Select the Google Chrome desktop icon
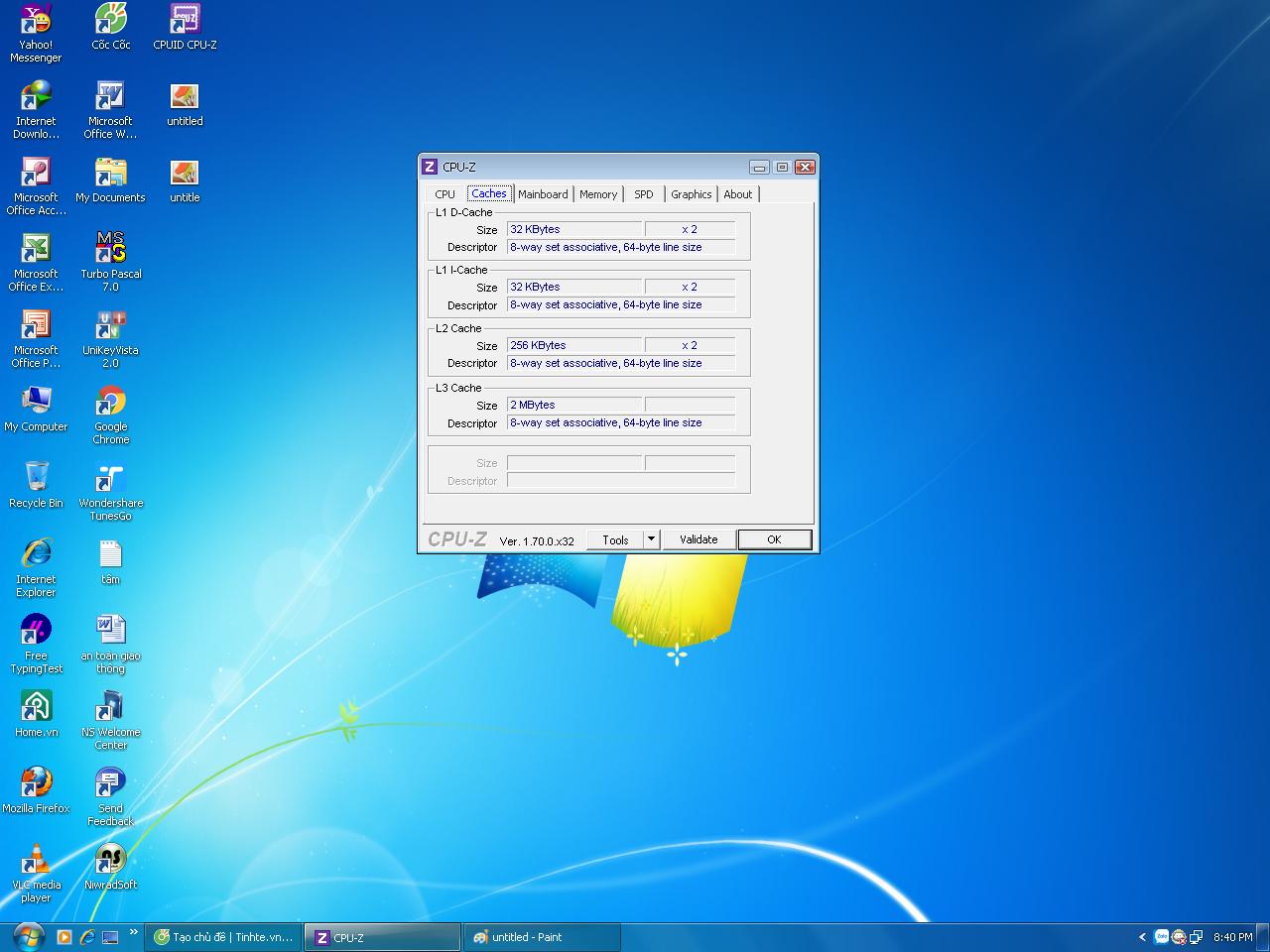The height and width of the screenshot is (952, 1270). click(110, 415)
